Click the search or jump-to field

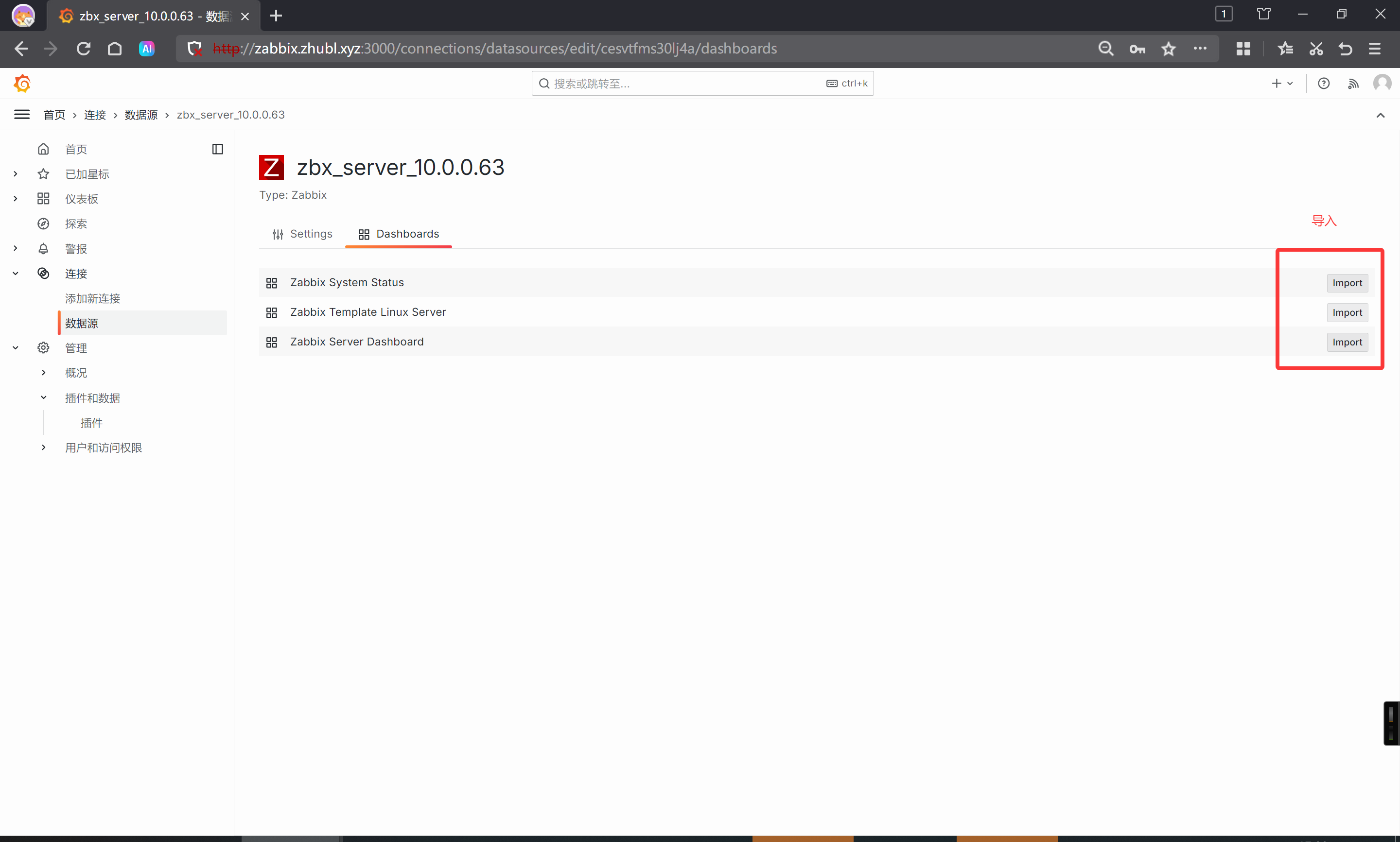[x=702, y=84]
